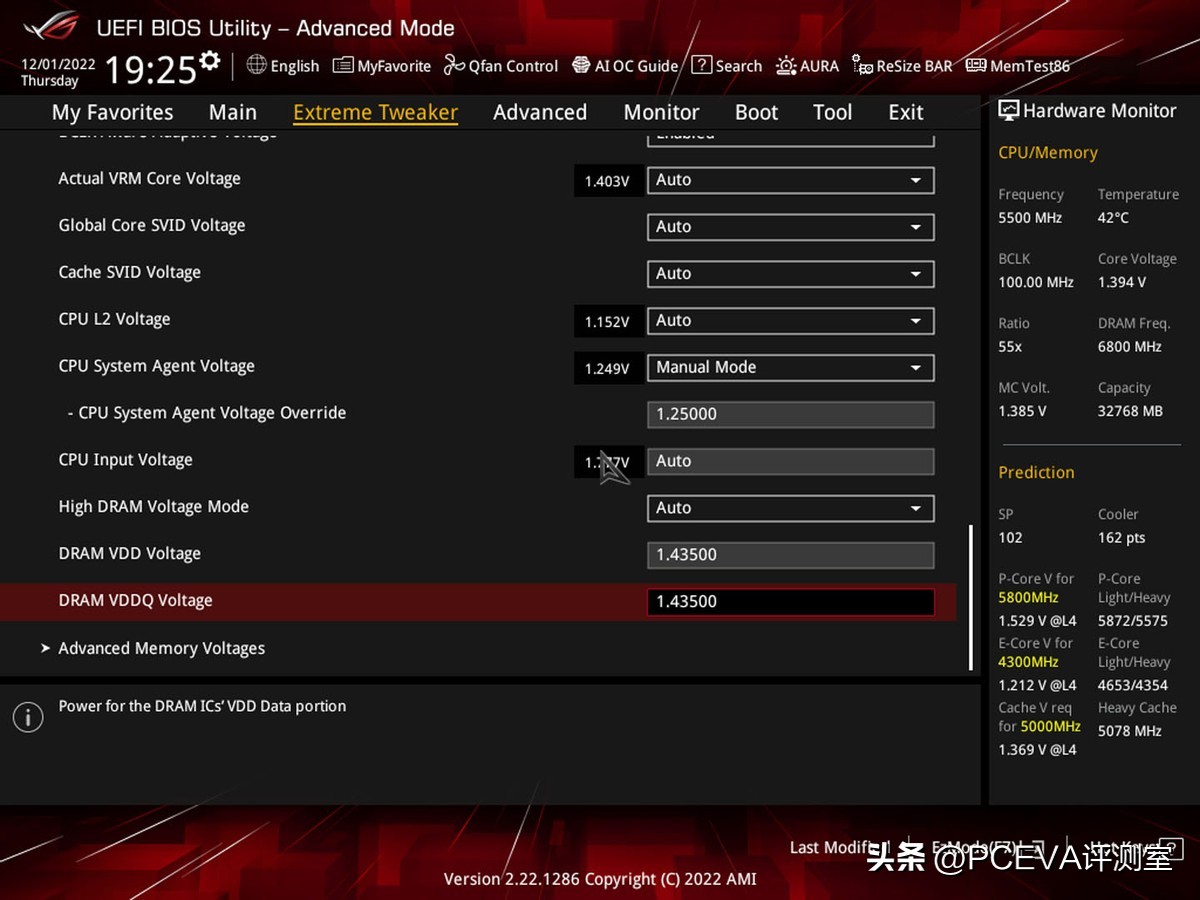The image size is (1200, 900).
Task: Open the BIOS Search function
Action: (727, 66)
